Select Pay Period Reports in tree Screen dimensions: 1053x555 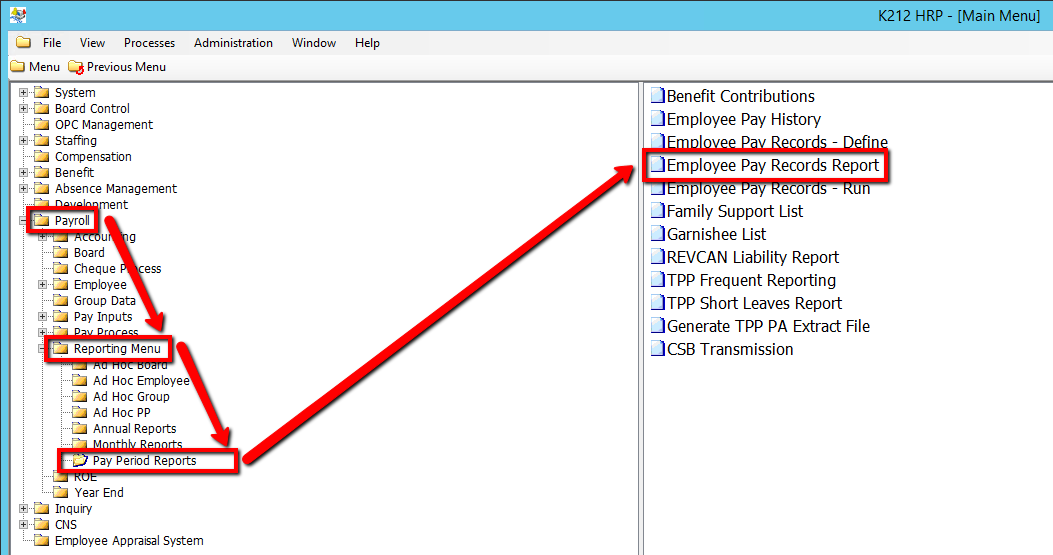point(144,461)
